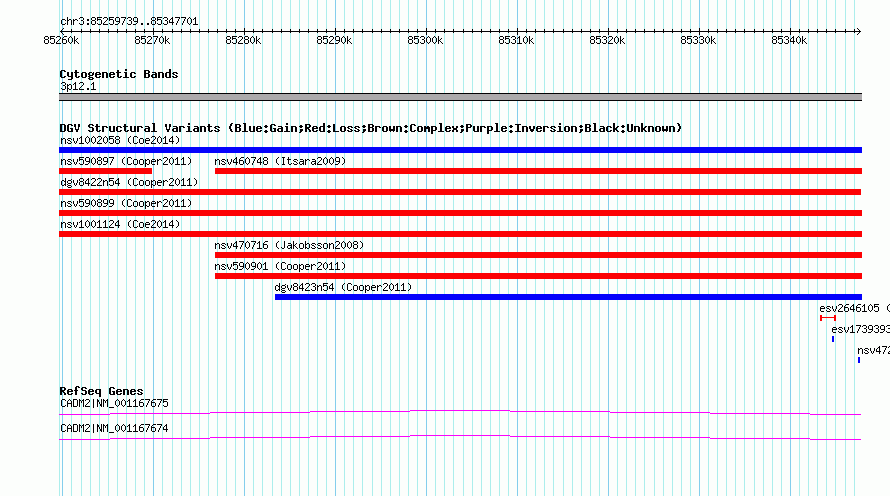This screenshot has width=890, height=496.
Task: Select the red nsv590901 loss bar
Action: point(538,276)
